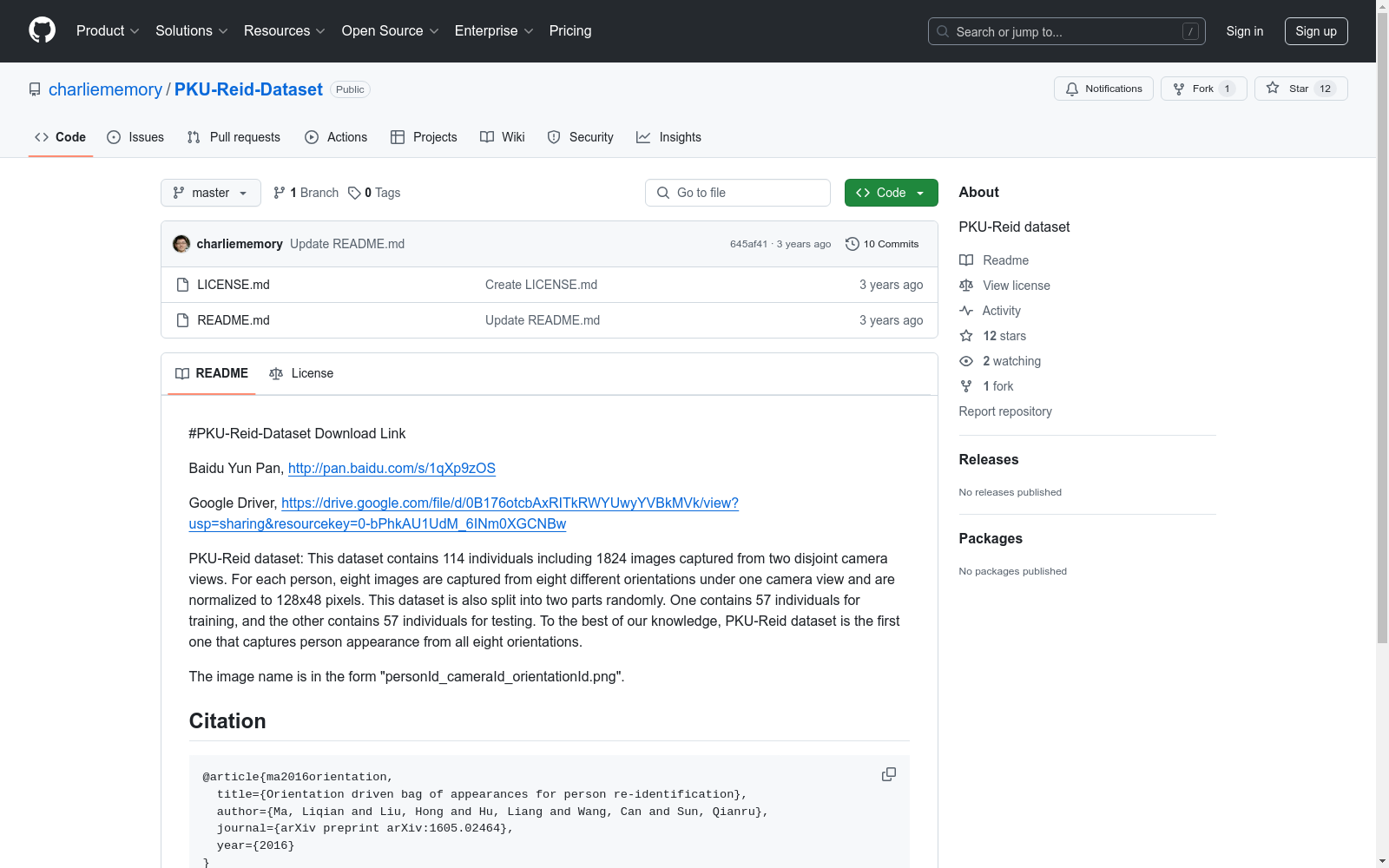Screen dimensions: 1389x868
Task: Click the tag icon beside 0 Tags
Action: click(x=354, y=193)
